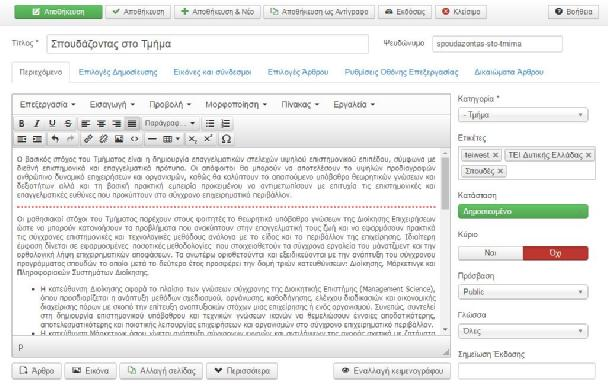Screen dimensions: 608x387
Task: Open the Επεξεργασία editor menu
Action: point(47,105)
